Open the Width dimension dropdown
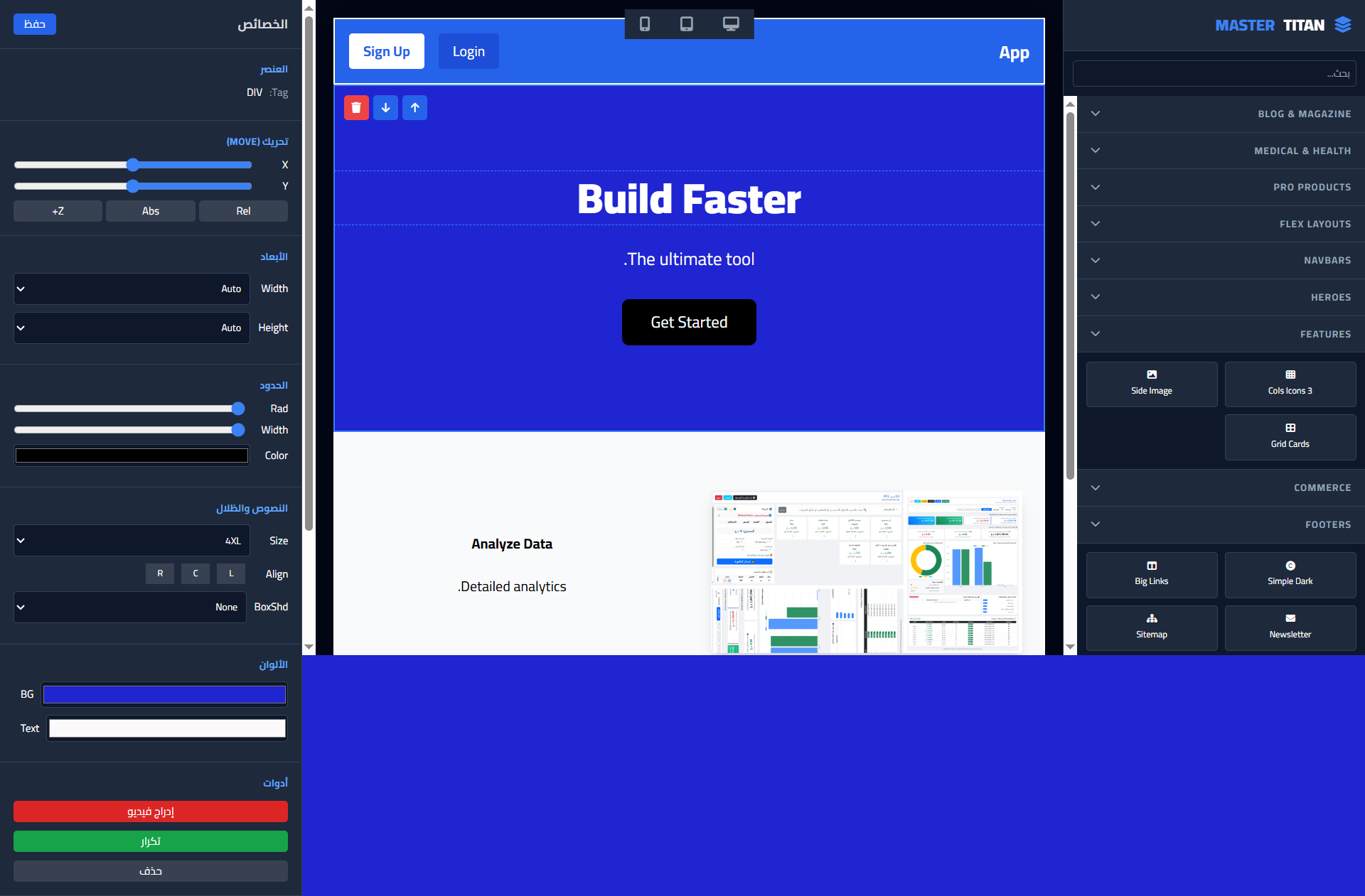Screen dimensions: 1365x896 [x=132, y=289]
